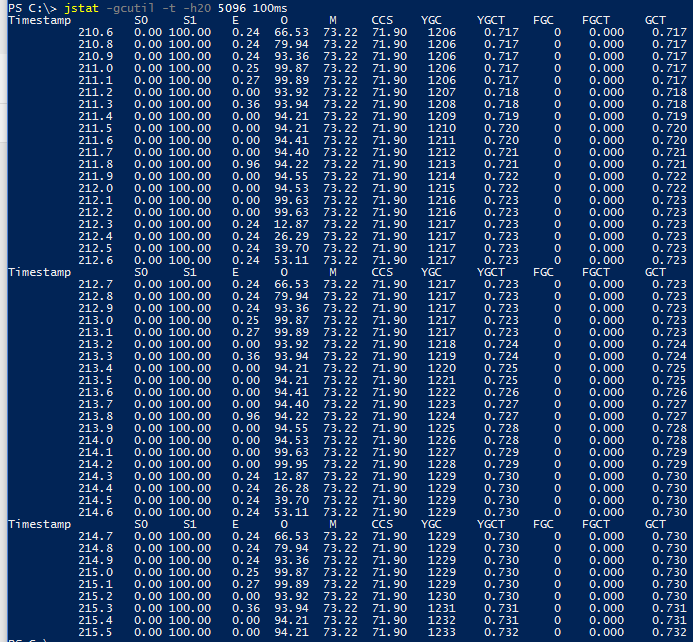Click FGCT value 0.000 in row 213.6
693x642 pixels.
click(606, 392)
